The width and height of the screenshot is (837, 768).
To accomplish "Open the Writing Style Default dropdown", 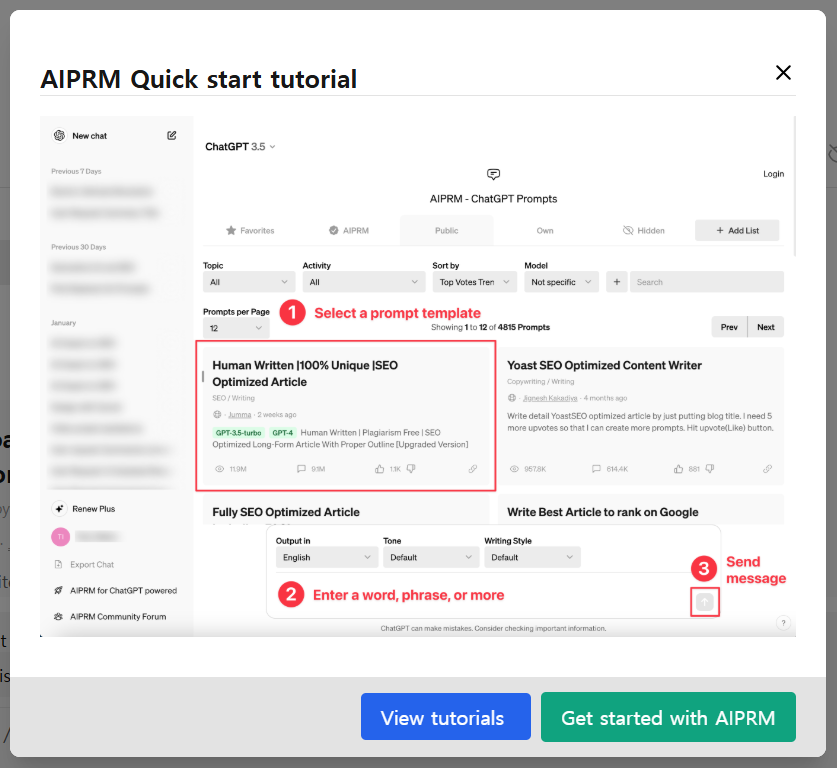I will [x=532, y=557].
